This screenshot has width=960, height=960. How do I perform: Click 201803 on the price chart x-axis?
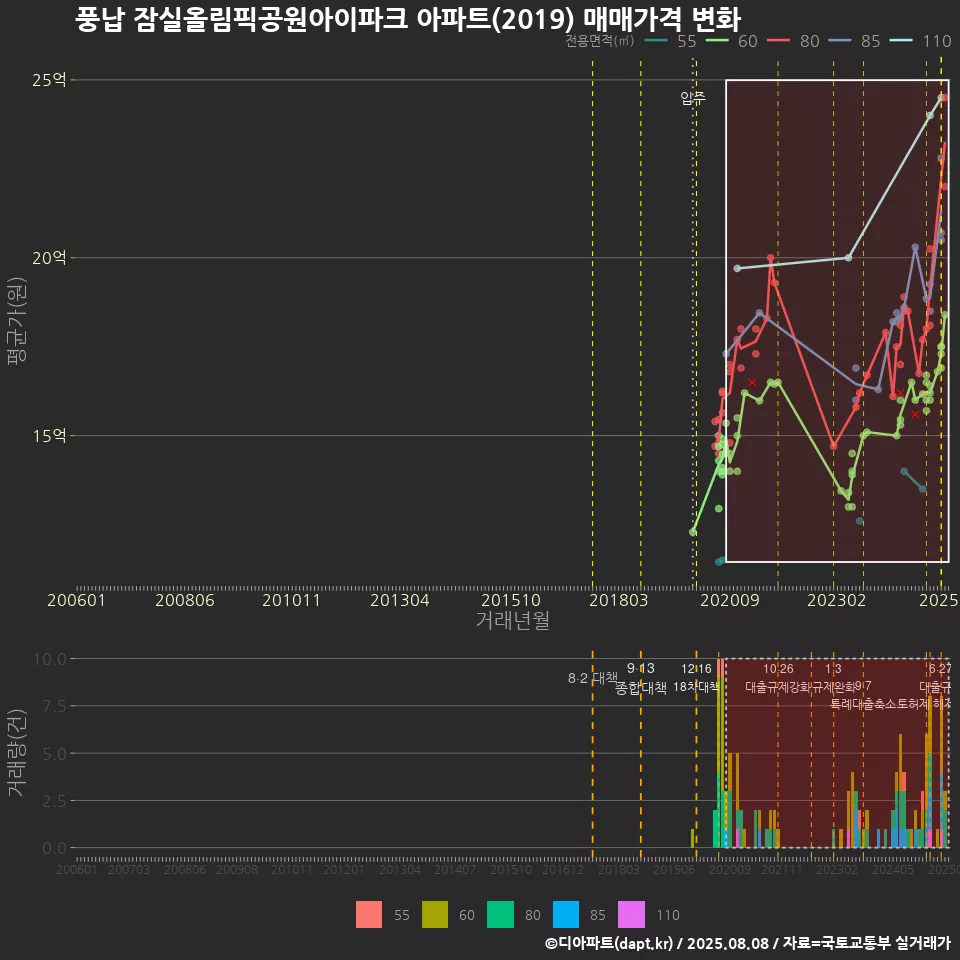click(x=618, y=600)
